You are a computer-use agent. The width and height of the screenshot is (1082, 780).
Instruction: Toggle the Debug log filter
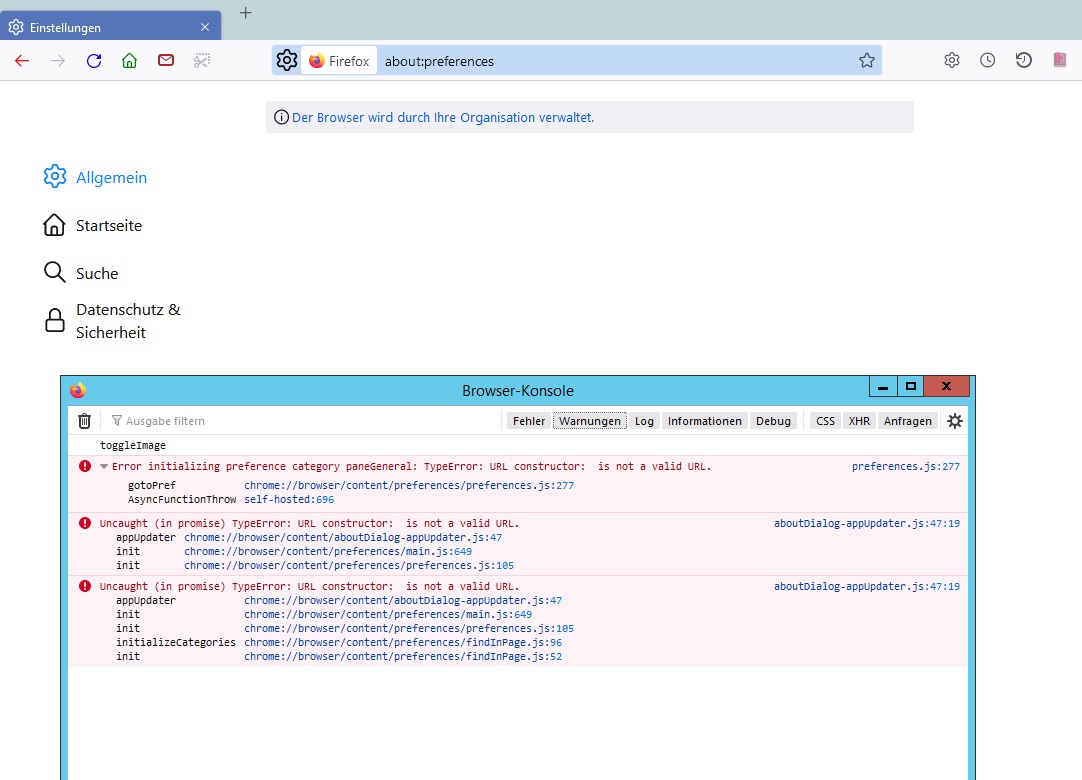[x=773, y=421]
